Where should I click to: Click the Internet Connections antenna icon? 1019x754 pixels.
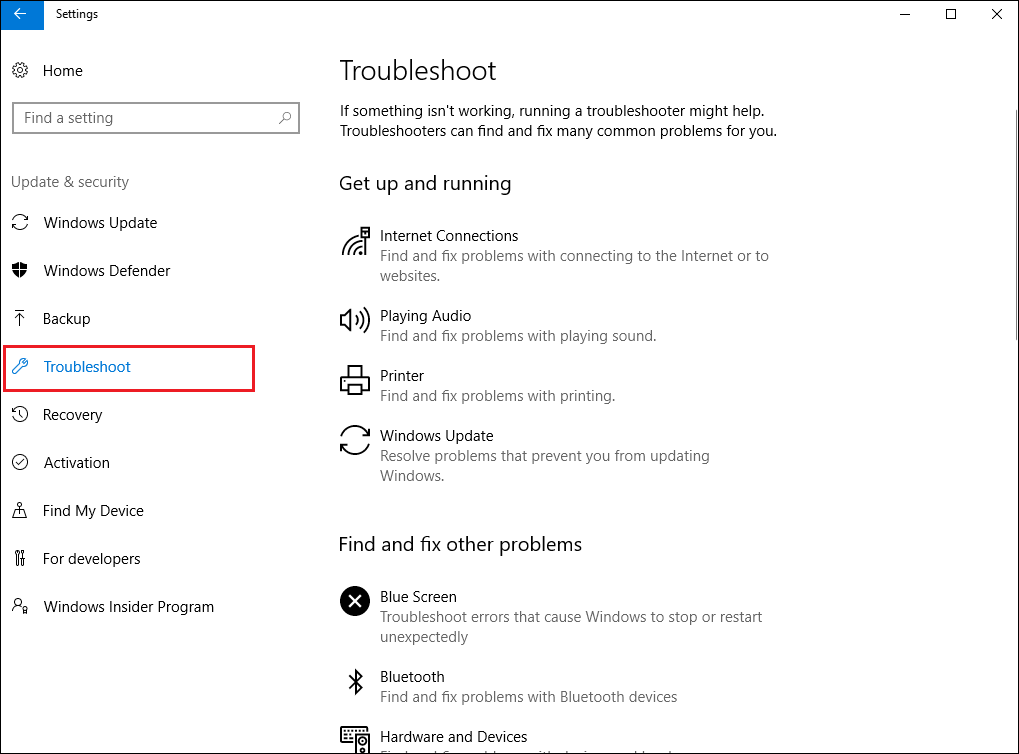[355, 243]
